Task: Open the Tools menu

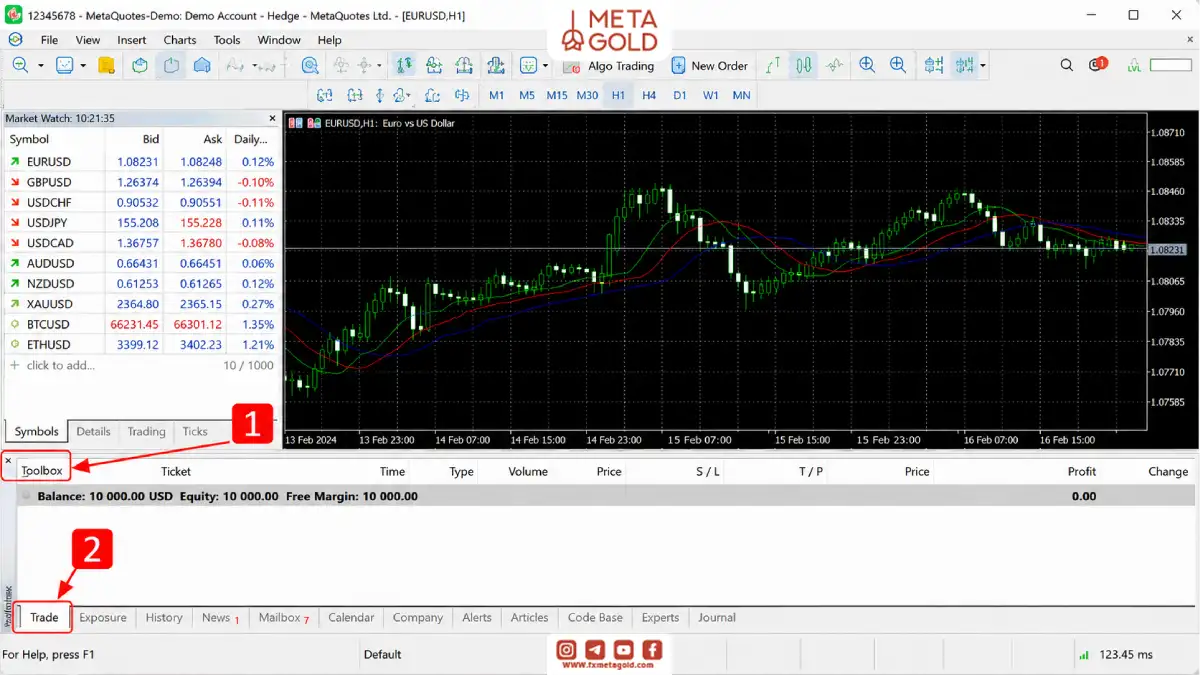Action: click(x=227, y=40)
